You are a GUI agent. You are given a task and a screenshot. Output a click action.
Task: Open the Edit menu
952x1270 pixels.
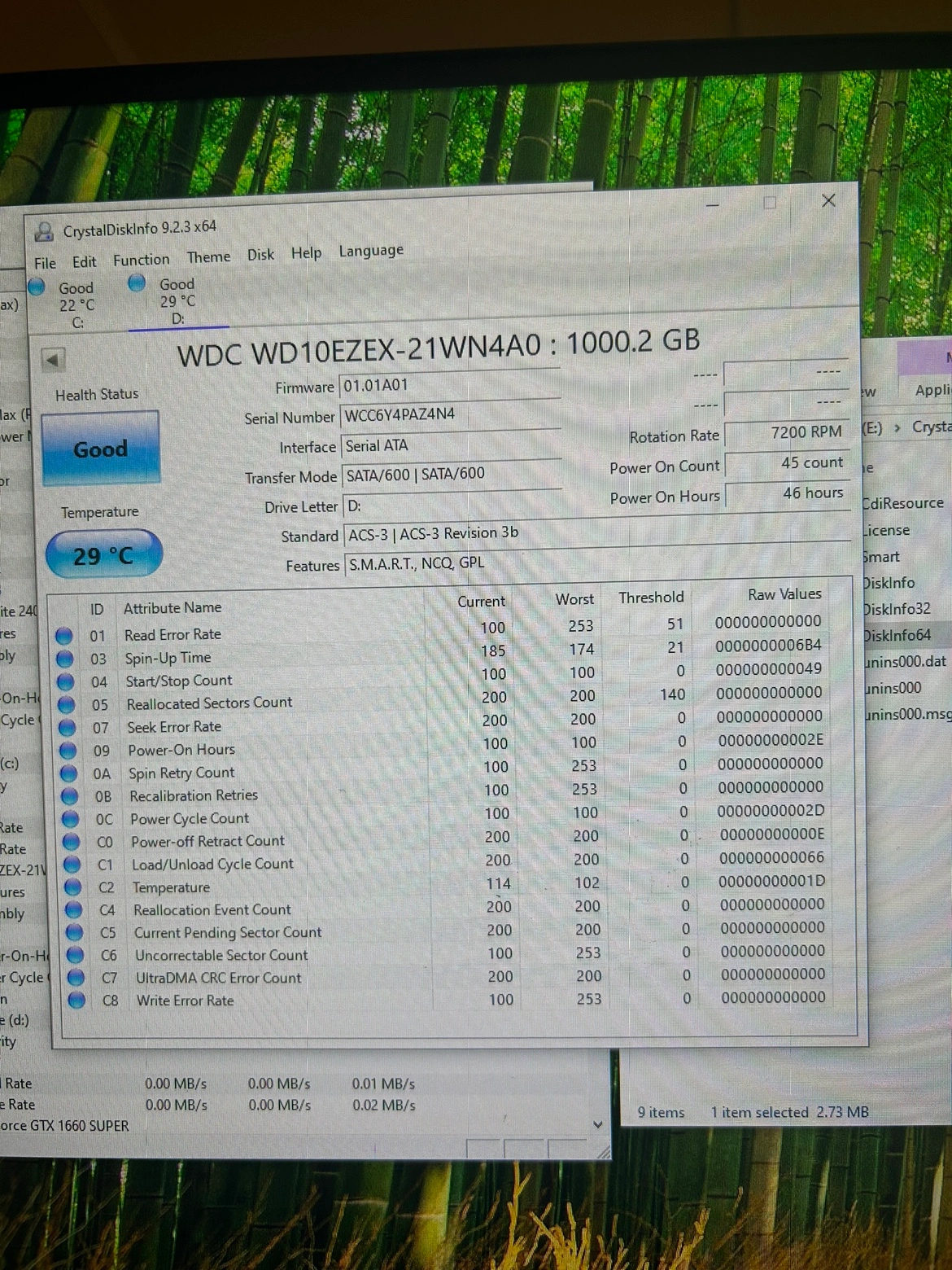[84, 261]
